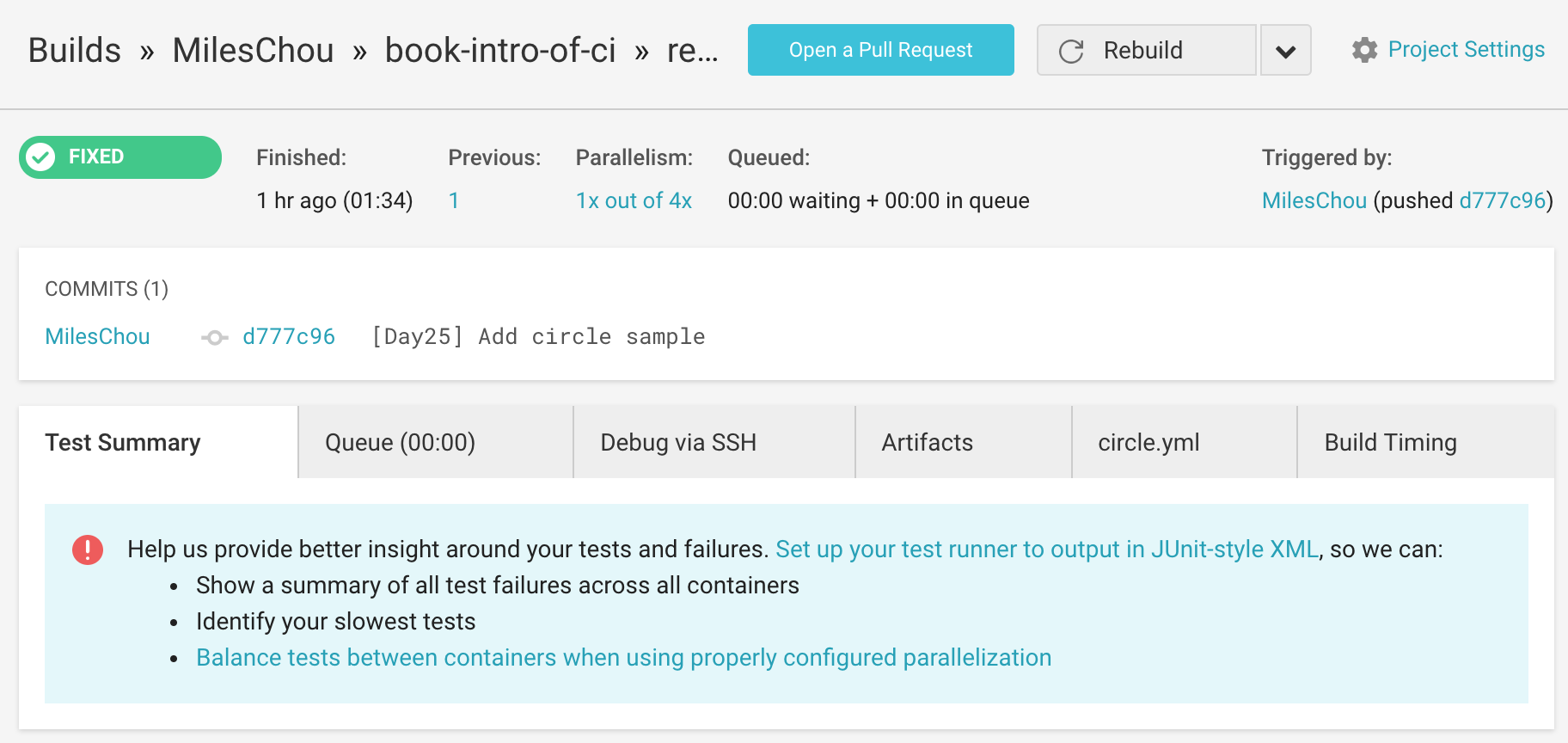The height and width of the screenshot is (743, 1568).
Task: Open the 1x out of 4x parallelism link
Action: pos(634,200)
